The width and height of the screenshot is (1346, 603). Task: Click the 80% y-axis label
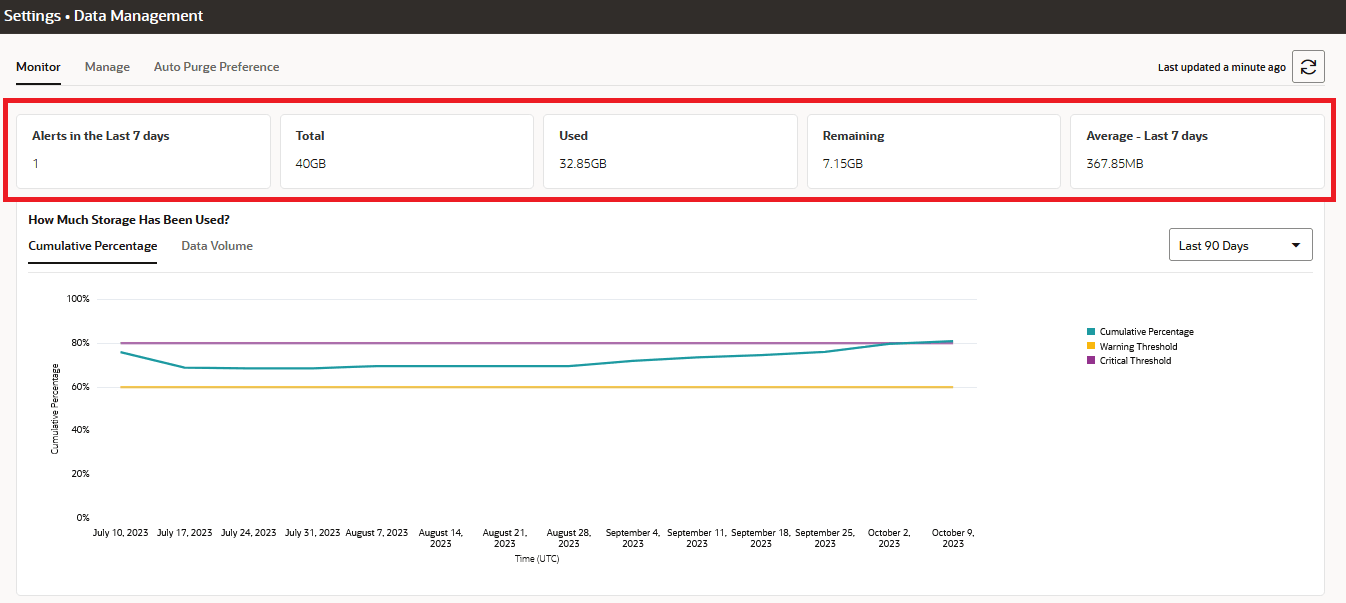pyautogui.click(x=80, y=343)
